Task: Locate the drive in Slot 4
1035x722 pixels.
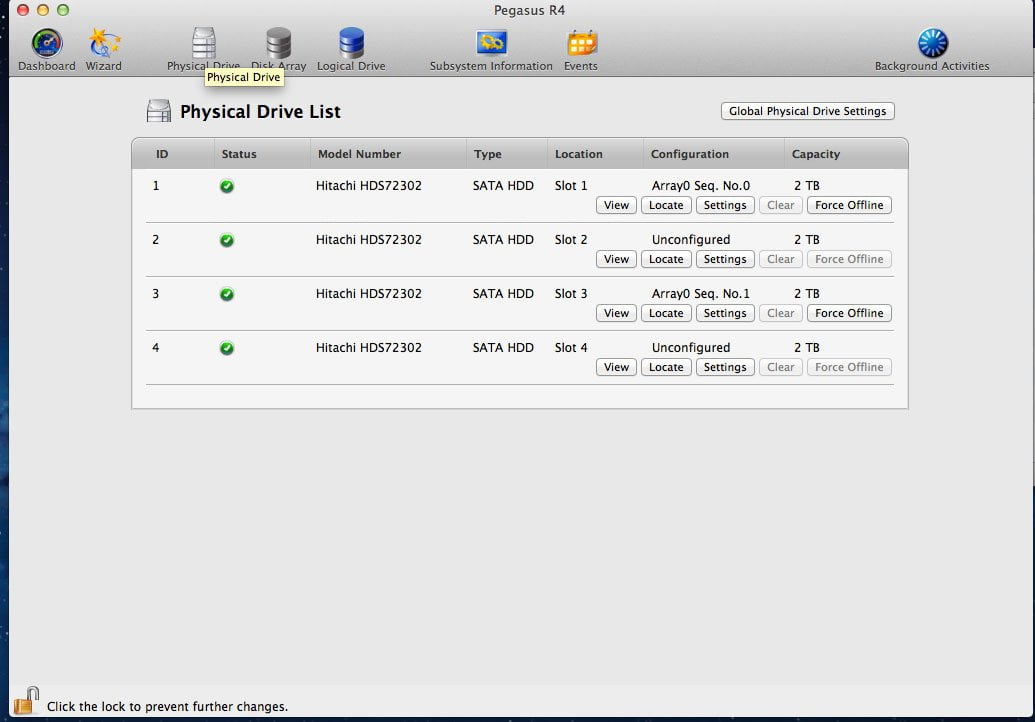Action: pyautogui.click(x=666, y=368)
